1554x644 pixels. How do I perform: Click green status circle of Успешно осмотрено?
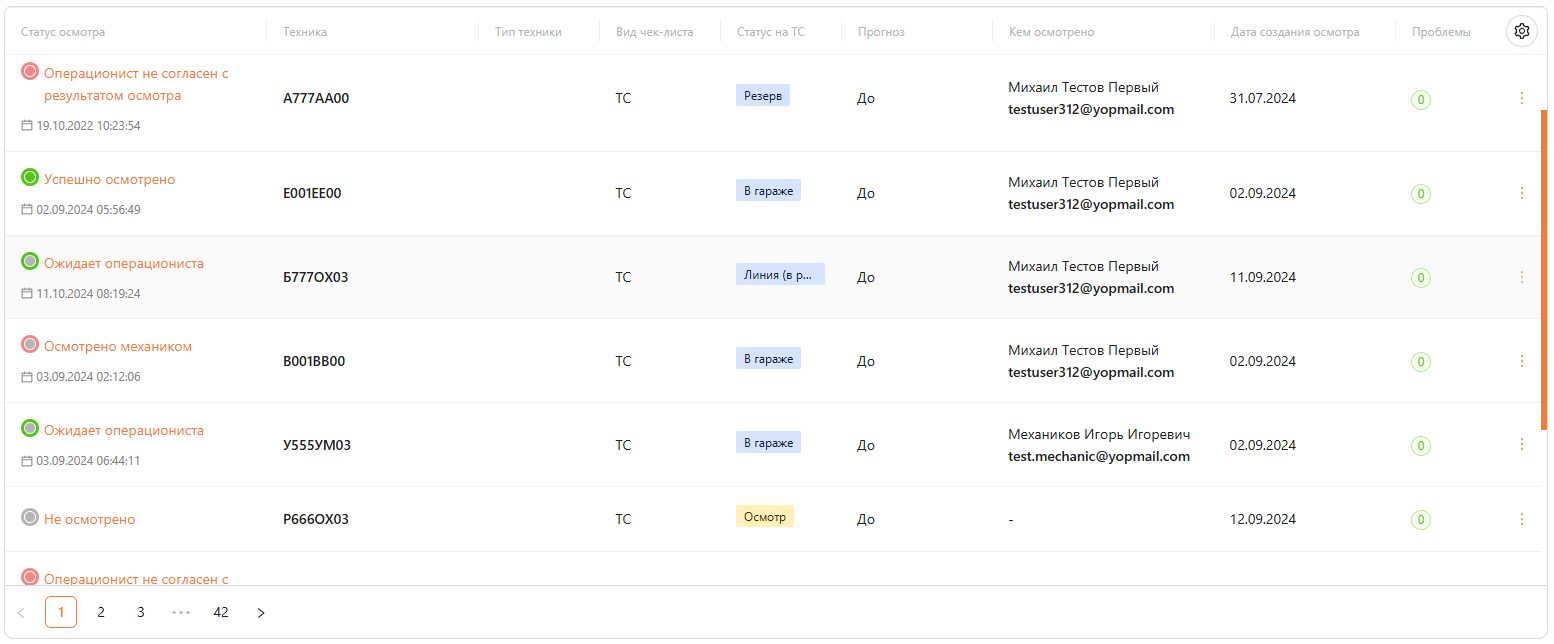point(30,178)
